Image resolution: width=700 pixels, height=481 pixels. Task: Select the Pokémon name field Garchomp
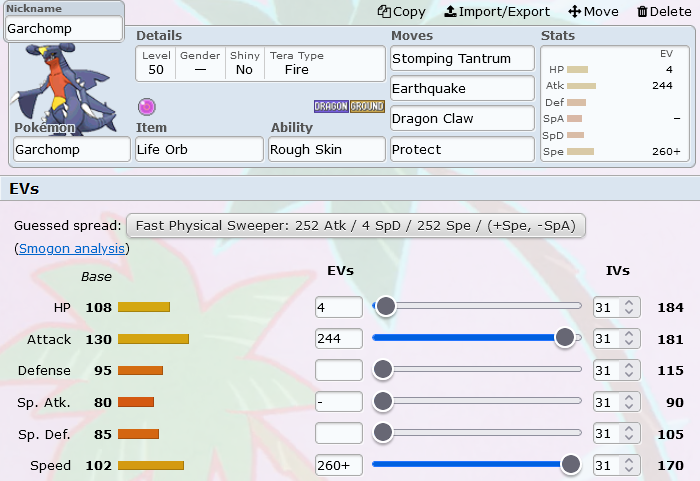coord(72,150)
